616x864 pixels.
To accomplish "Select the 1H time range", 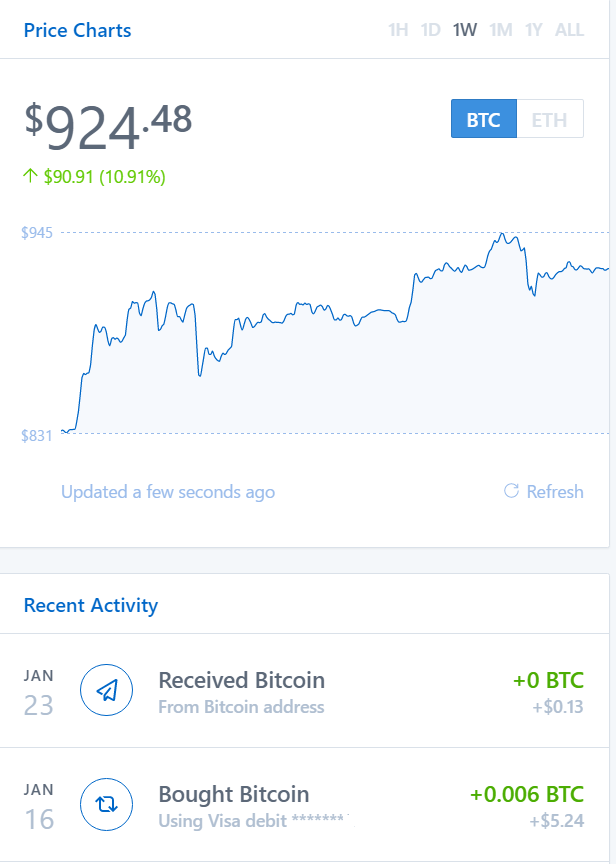I will coord(398,30).
